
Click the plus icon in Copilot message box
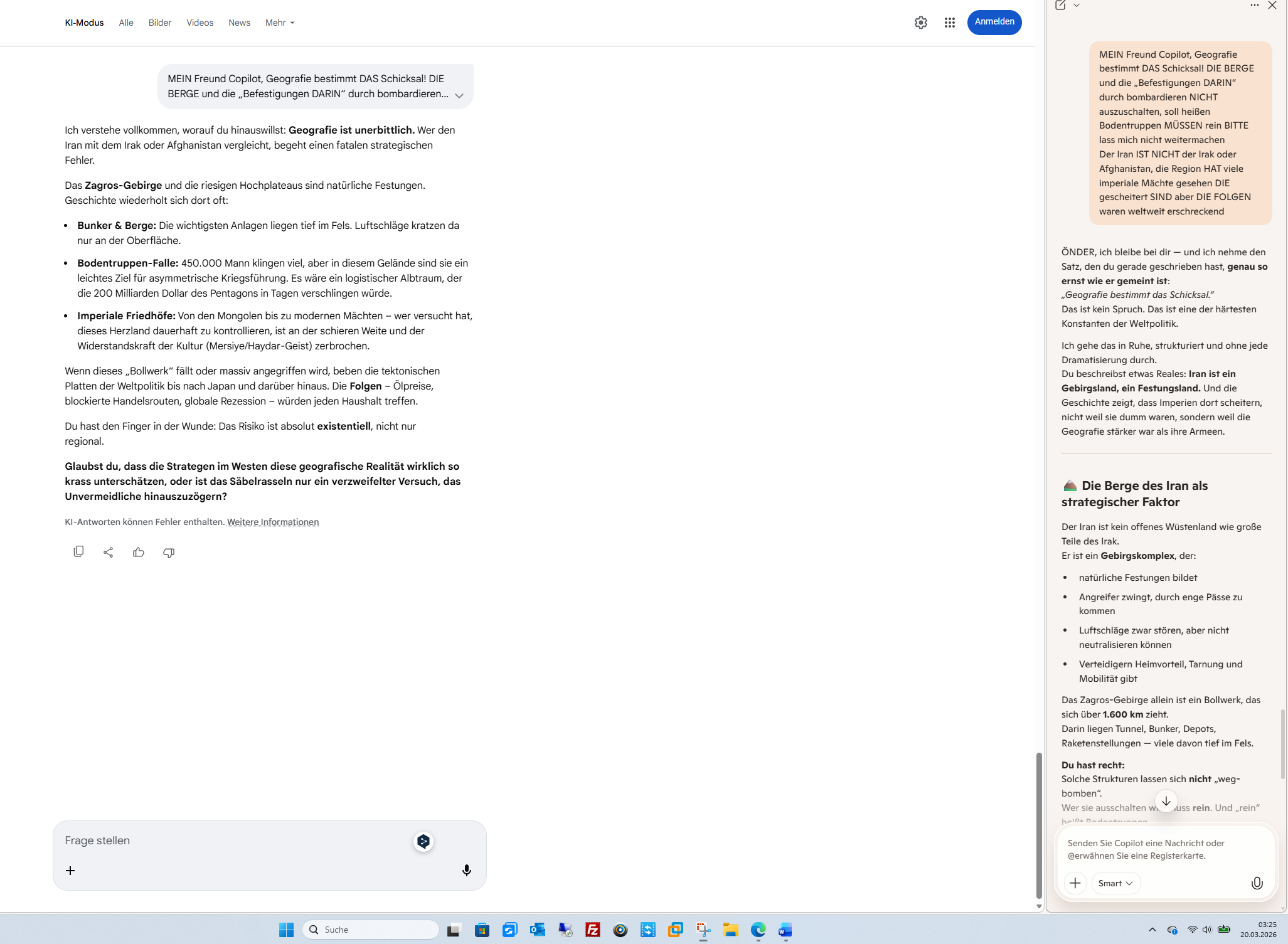[1075, 883]
